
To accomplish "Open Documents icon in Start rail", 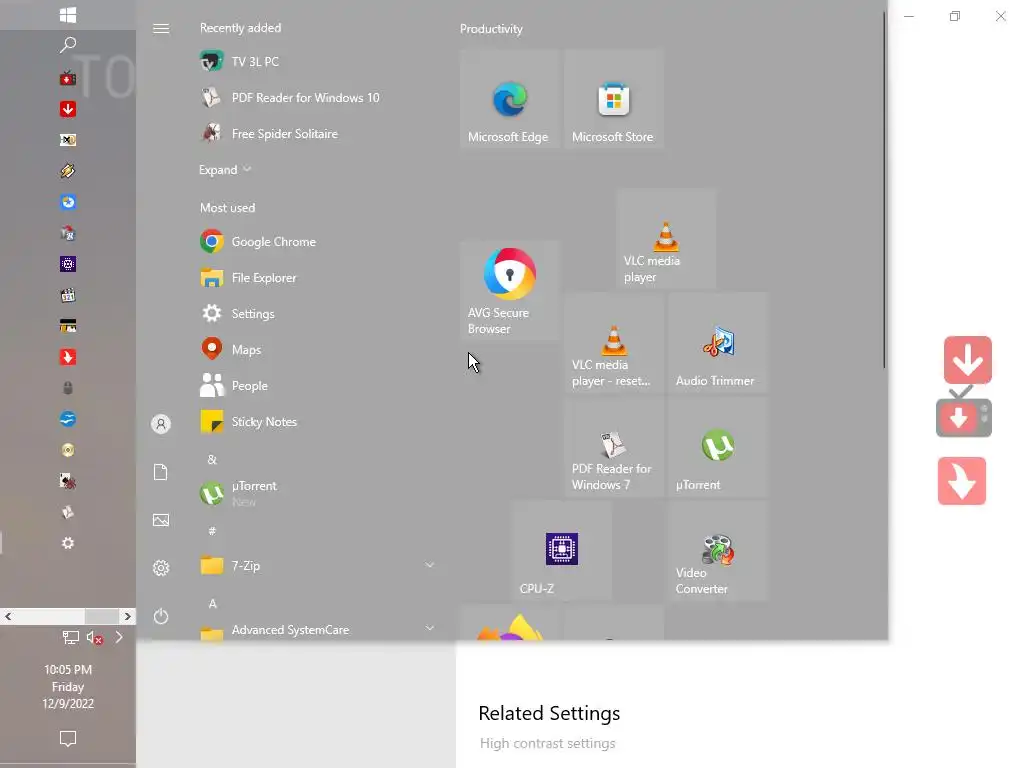I will 161,472.
